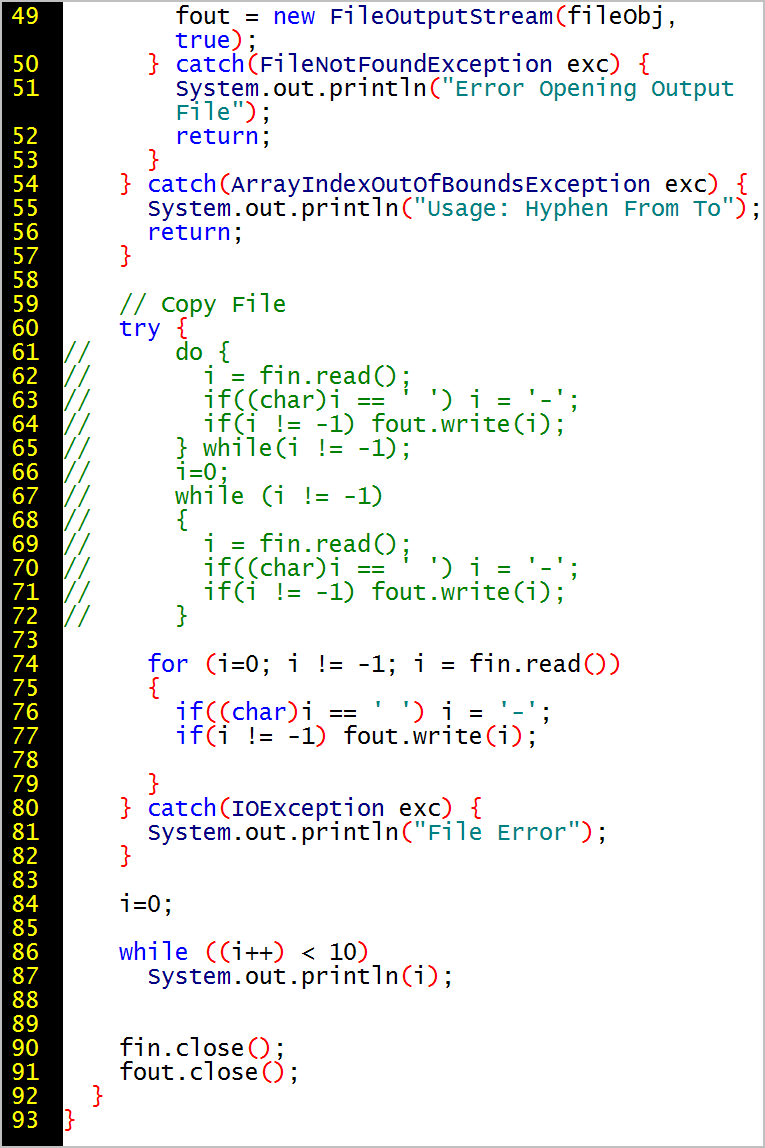This screenshot has width=765, height=1148.
Task: Click the string "Usage: Hyphen From To"
Action: click(574, 209)
